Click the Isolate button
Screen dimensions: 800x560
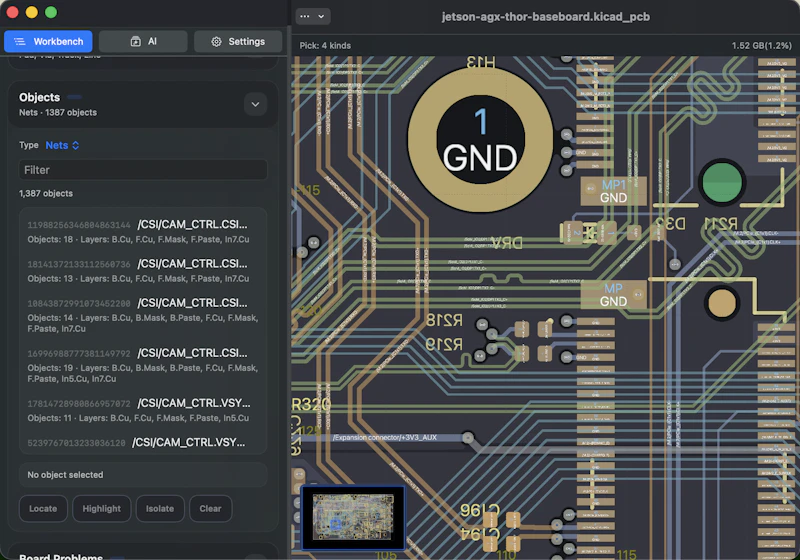coord(160,508)
